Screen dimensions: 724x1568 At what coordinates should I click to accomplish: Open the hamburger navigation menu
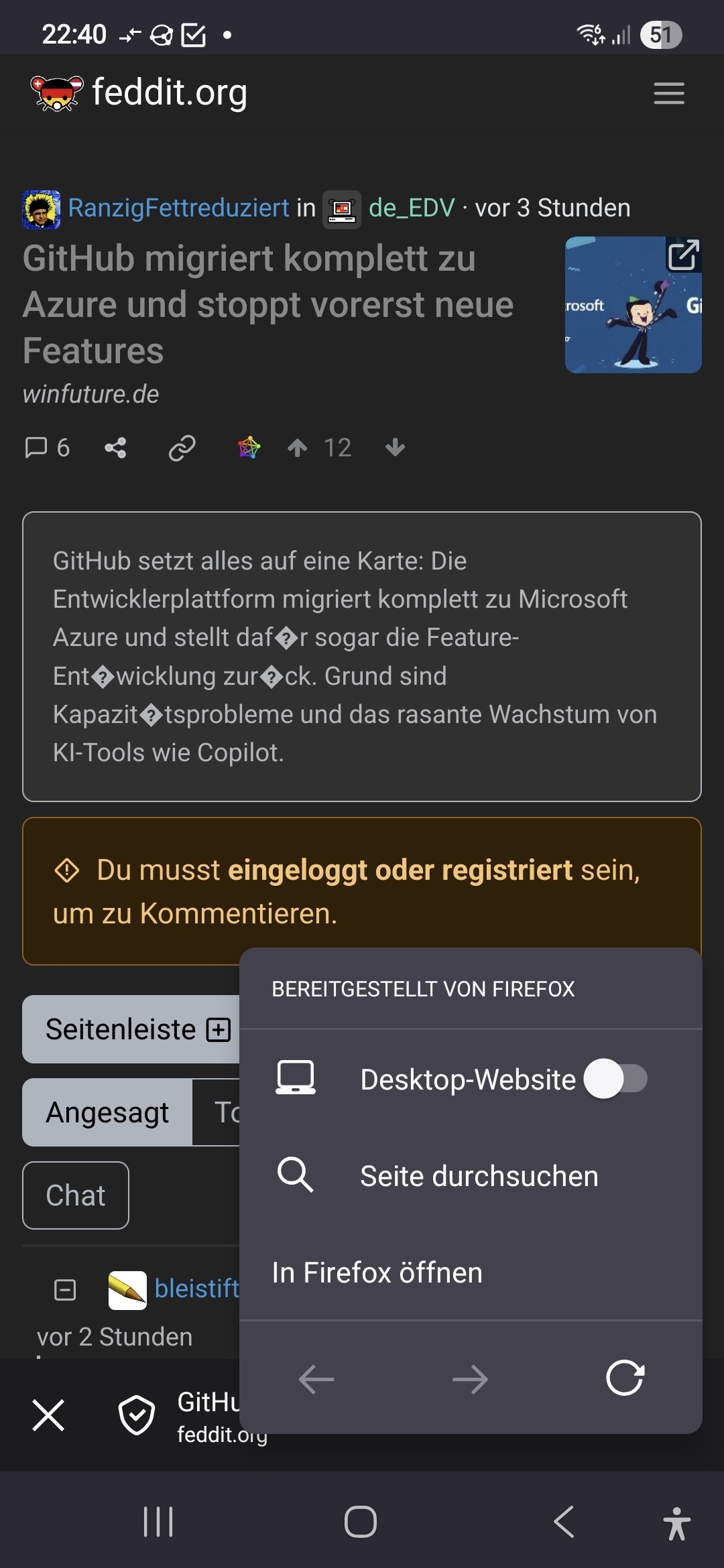click(668, 93)
